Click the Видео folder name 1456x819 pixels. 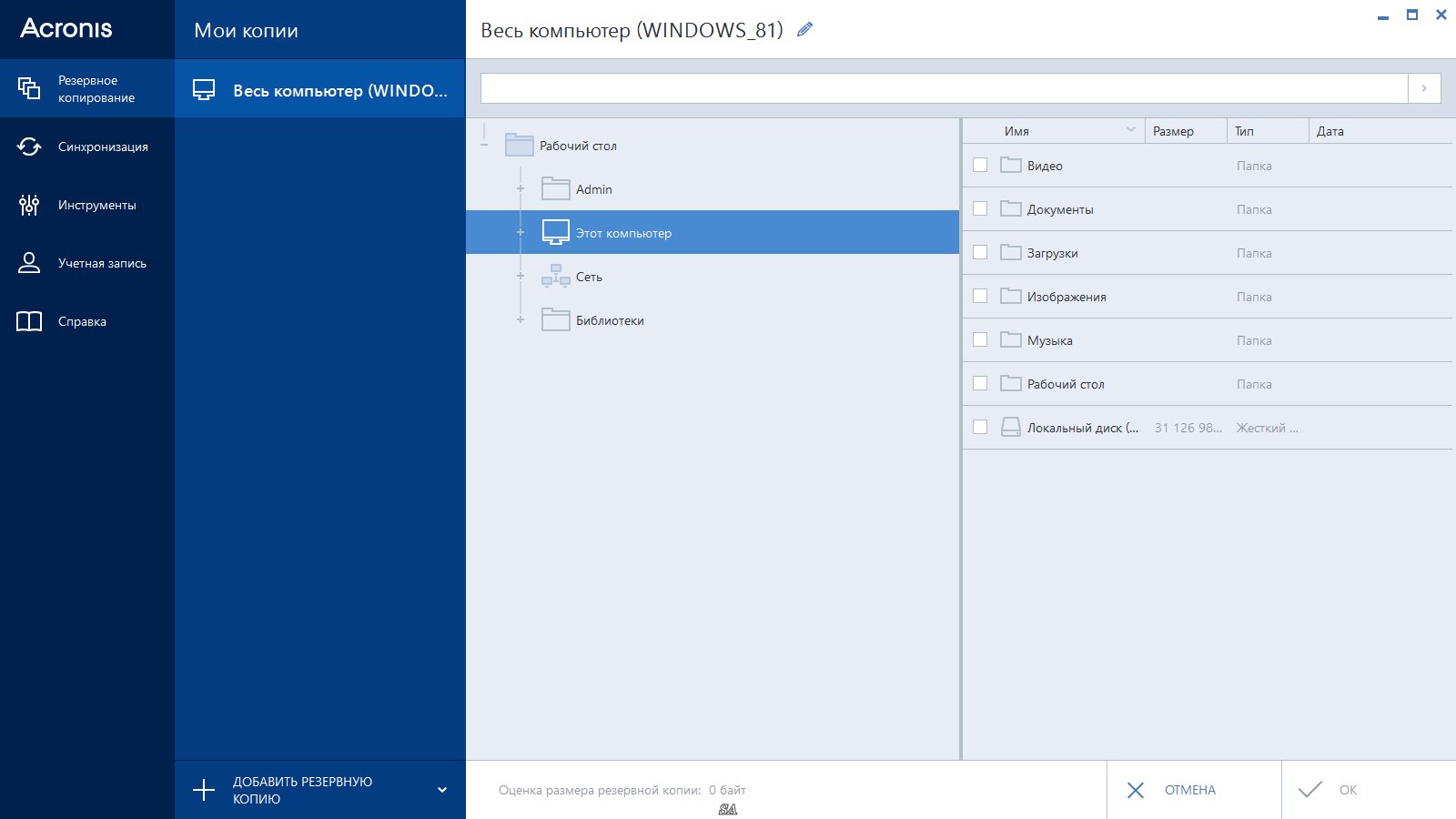tap(1045, 166)
